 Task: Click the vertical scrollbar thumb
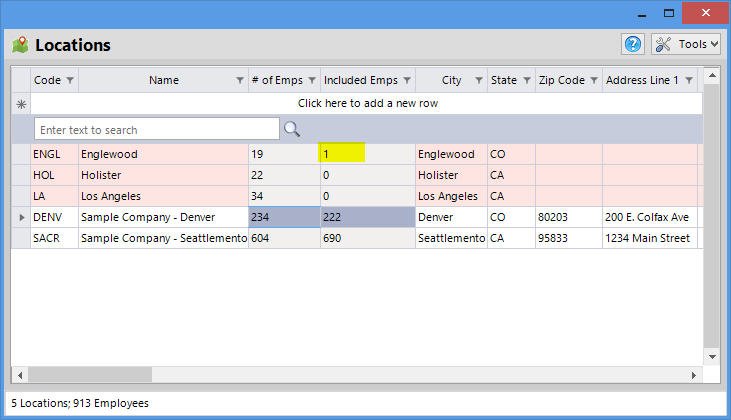[x=712, y=216]
